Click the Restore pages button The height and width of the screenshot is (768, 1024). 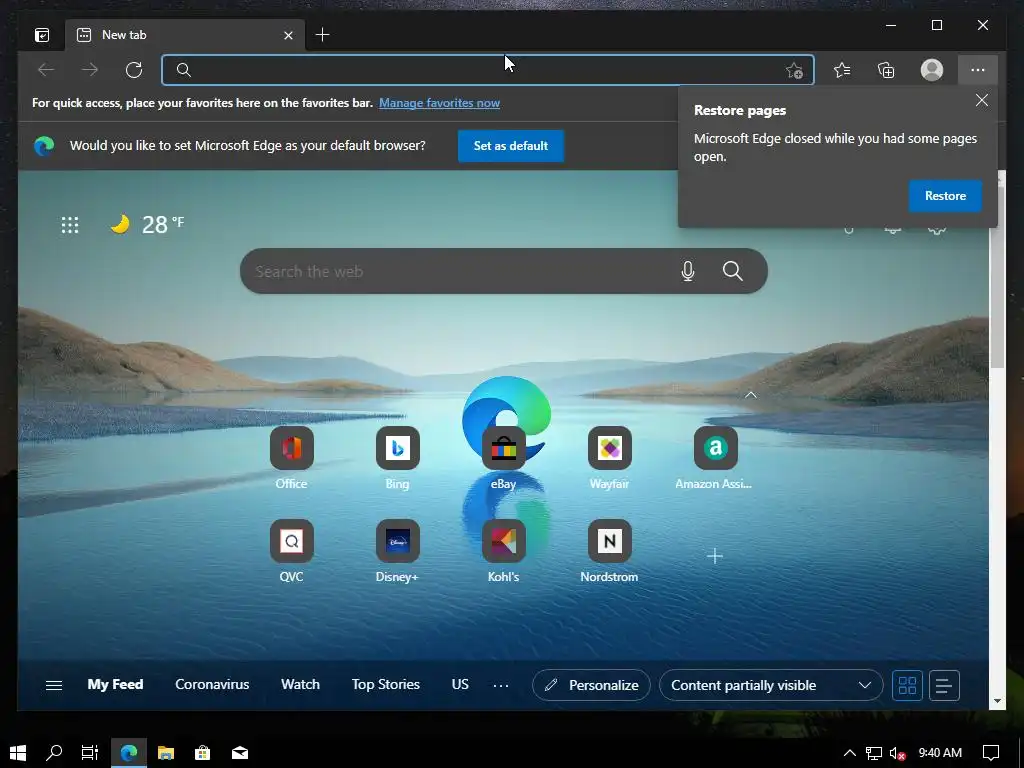pos(945,196)
